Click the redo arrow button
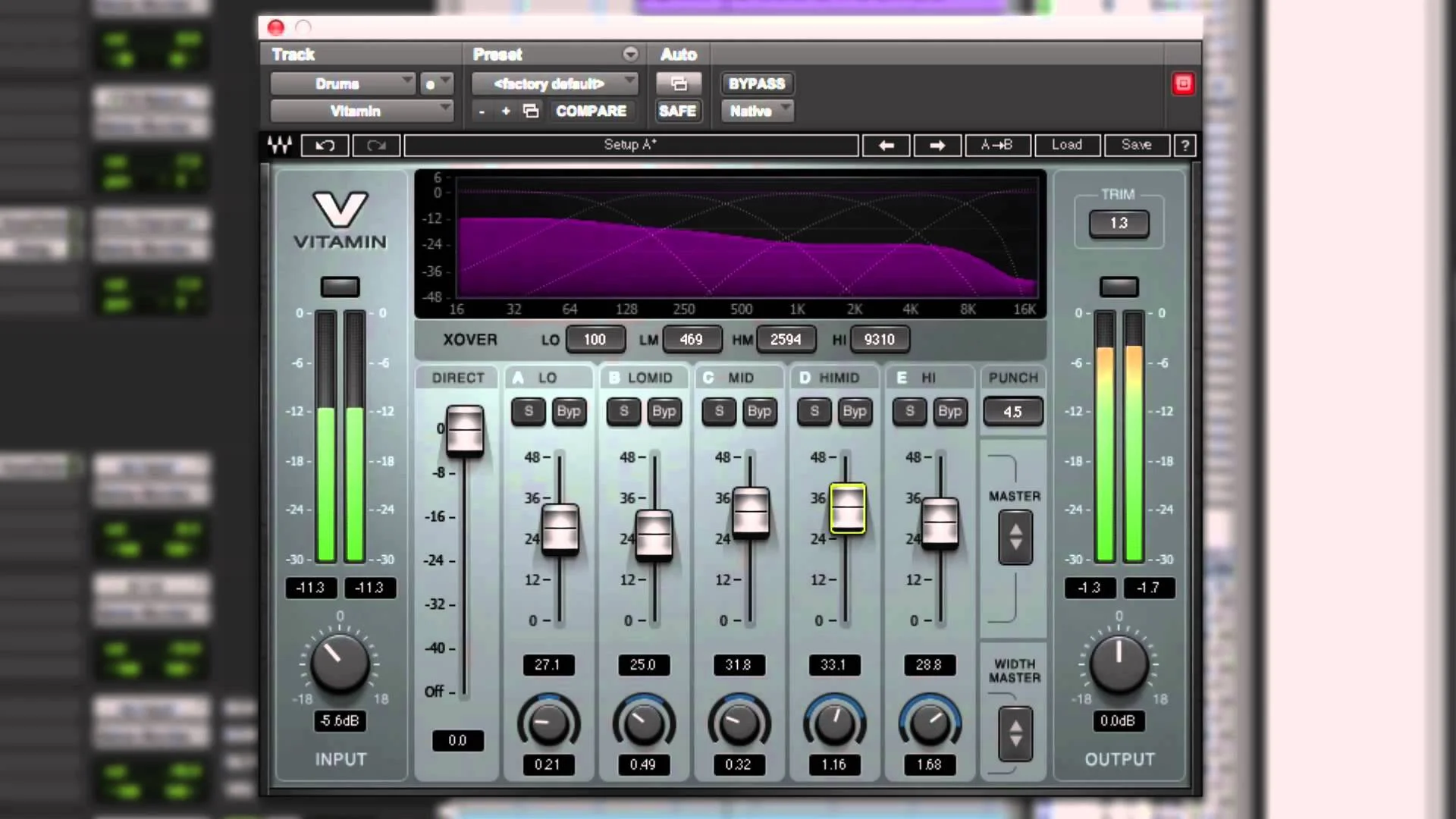1456x819 pixels. click(376, 145)
